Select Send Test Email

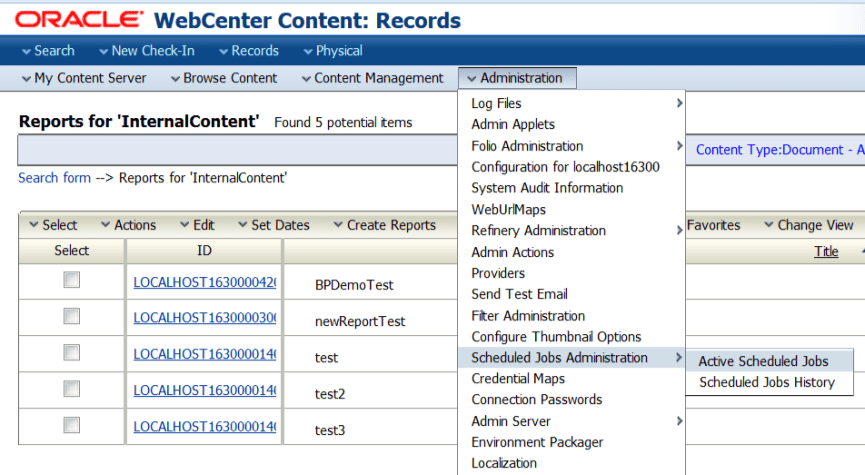click(572, 294)
